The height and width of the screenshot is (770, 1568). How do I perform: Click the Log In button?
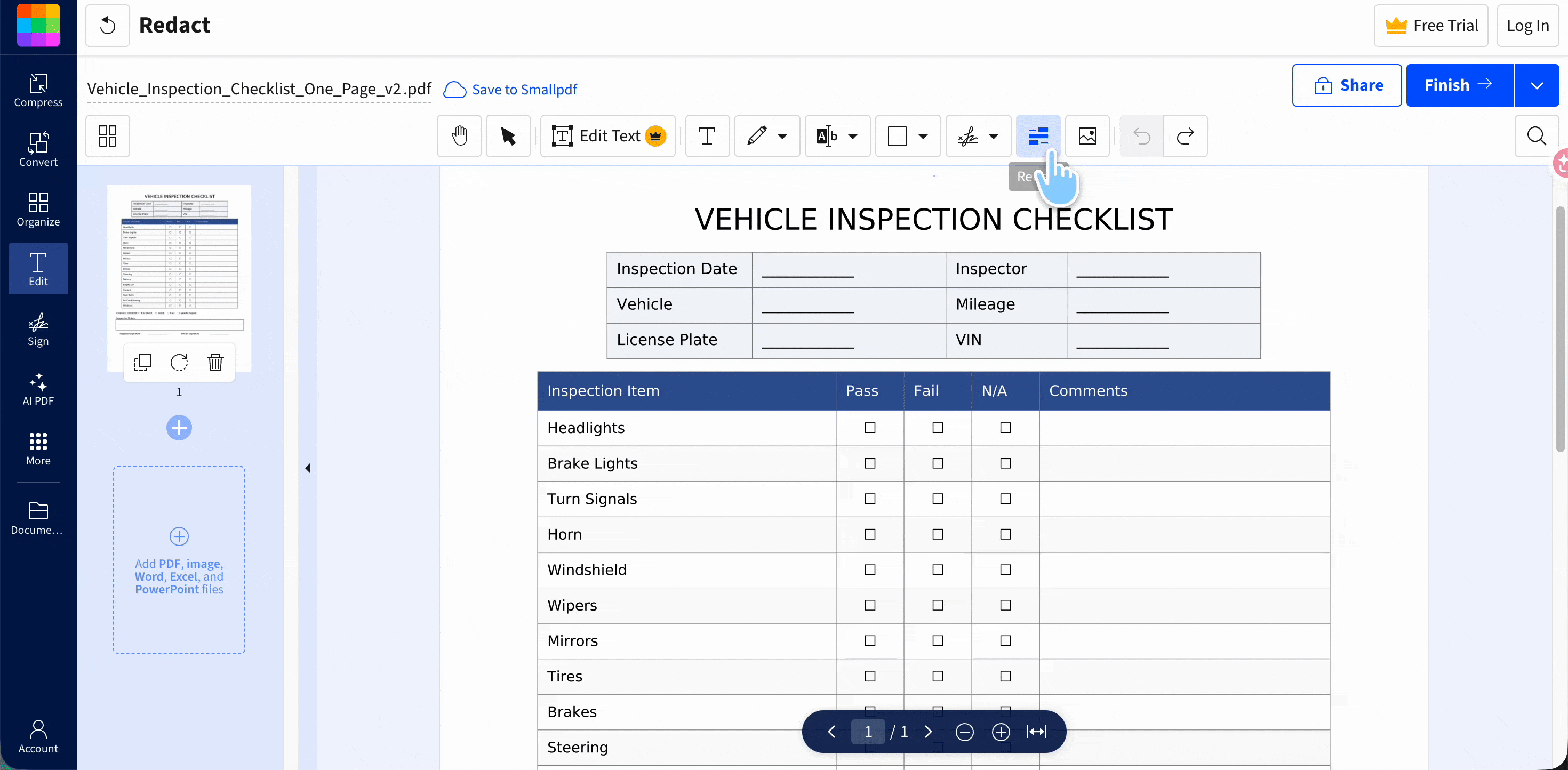coord(1528,26)
